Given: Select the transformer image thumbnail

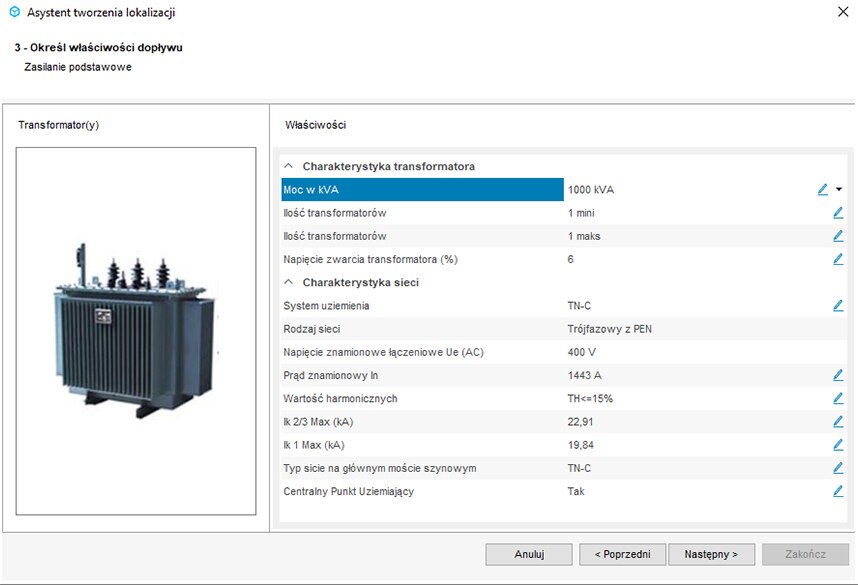Looking at the screenshot, I should click(x=136, y=330).
